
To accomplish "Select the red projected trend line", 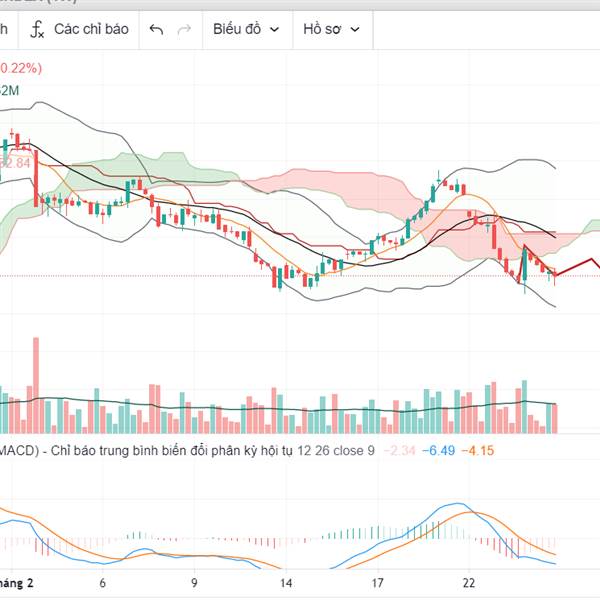I will 577,266.
